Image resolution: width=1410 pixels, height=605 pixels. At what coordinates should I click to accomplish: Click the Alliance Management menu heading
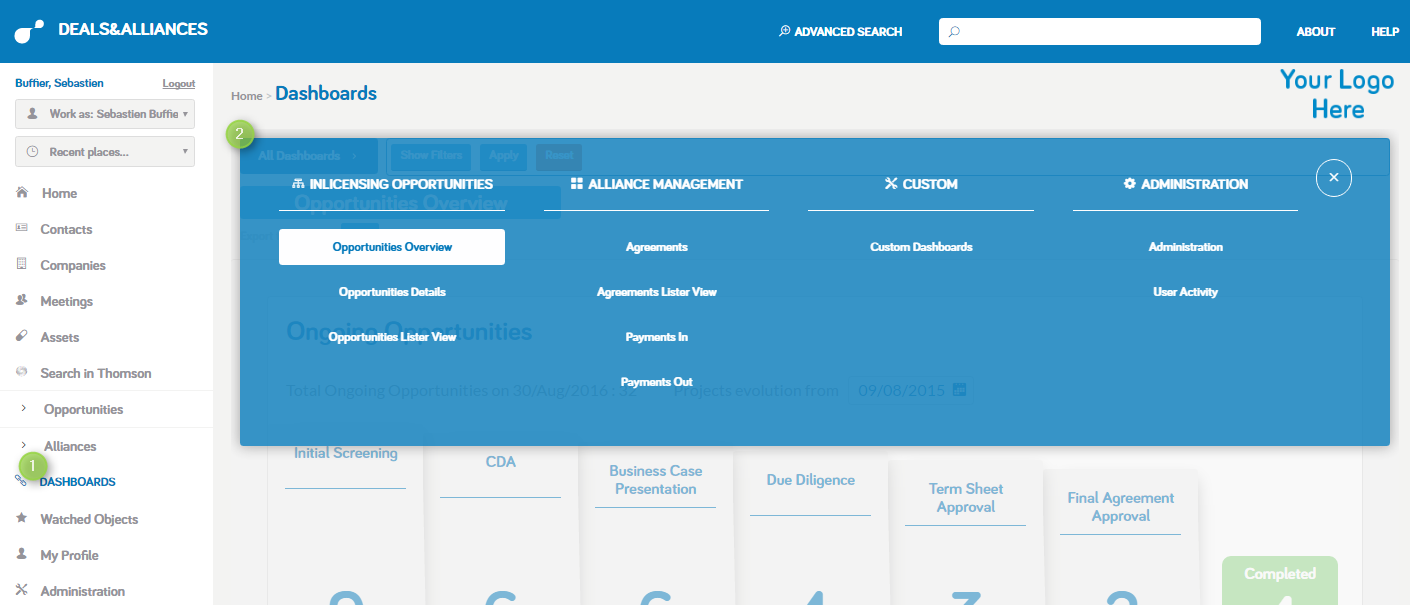665,184
